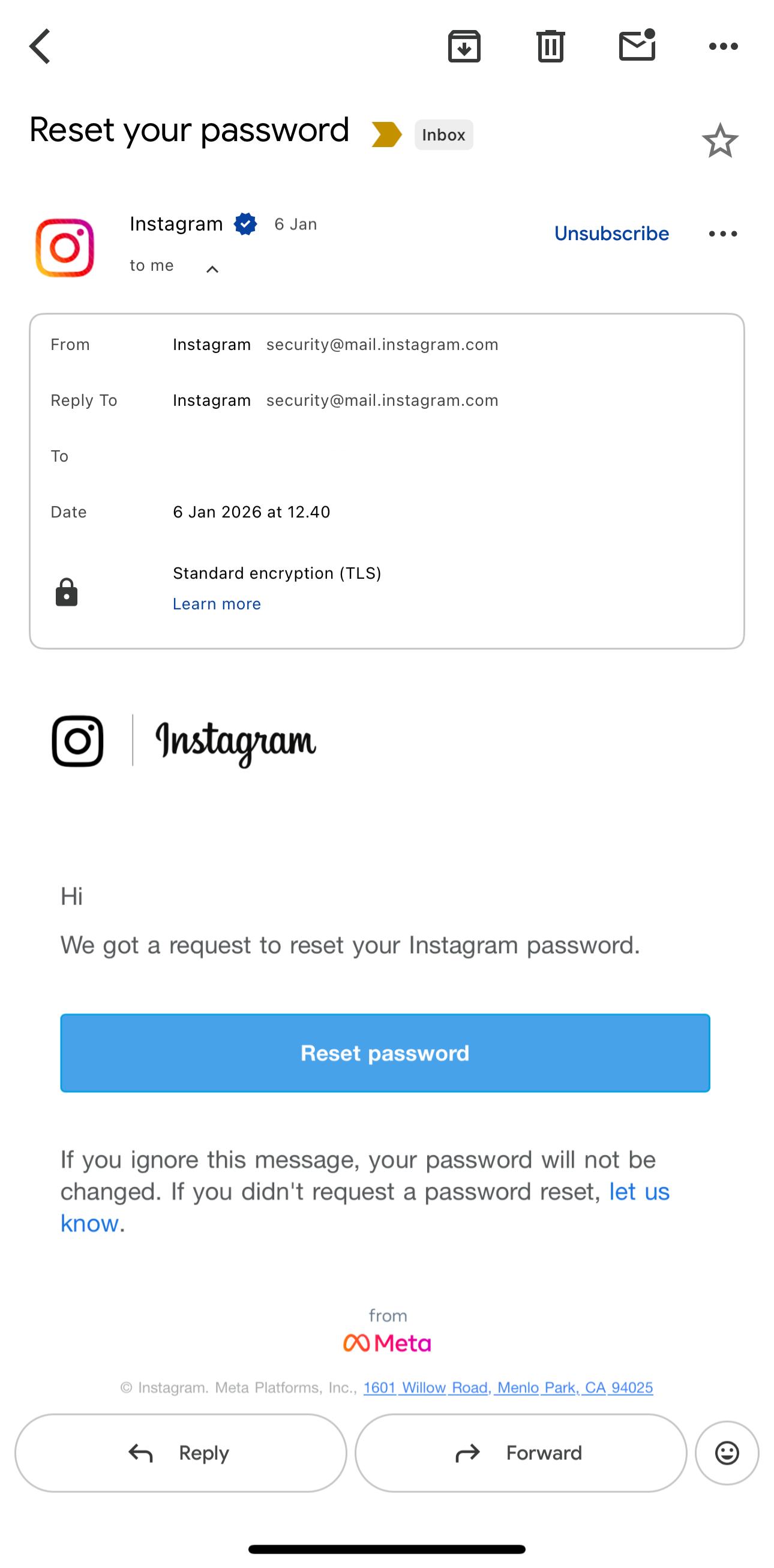Tap the Instagram sender avatar
The height and width of the screenshot is (1568, 774).
(x=65, y=247)
